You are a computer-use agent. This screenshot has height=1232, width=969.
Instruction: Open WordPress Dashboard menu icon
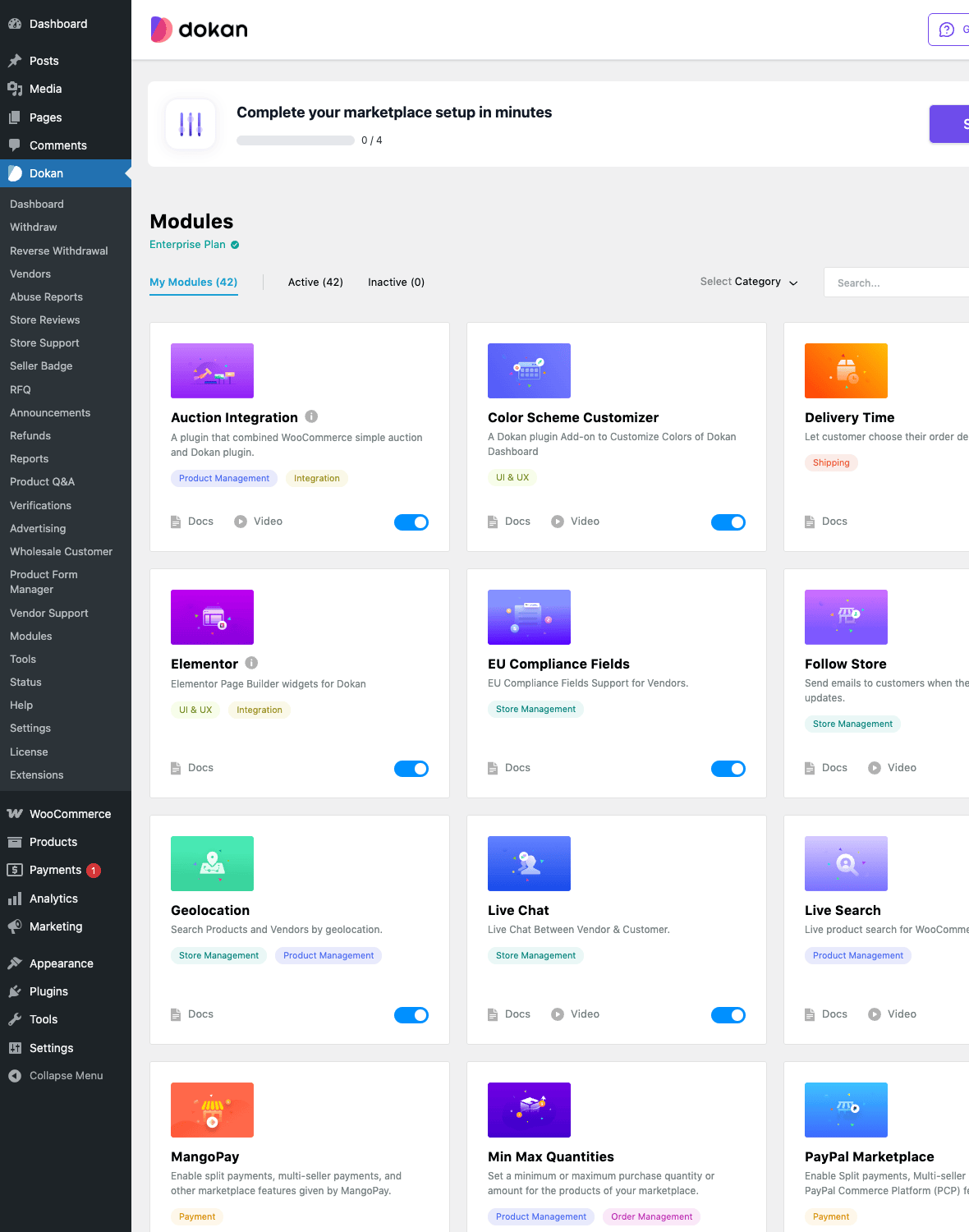15,24
